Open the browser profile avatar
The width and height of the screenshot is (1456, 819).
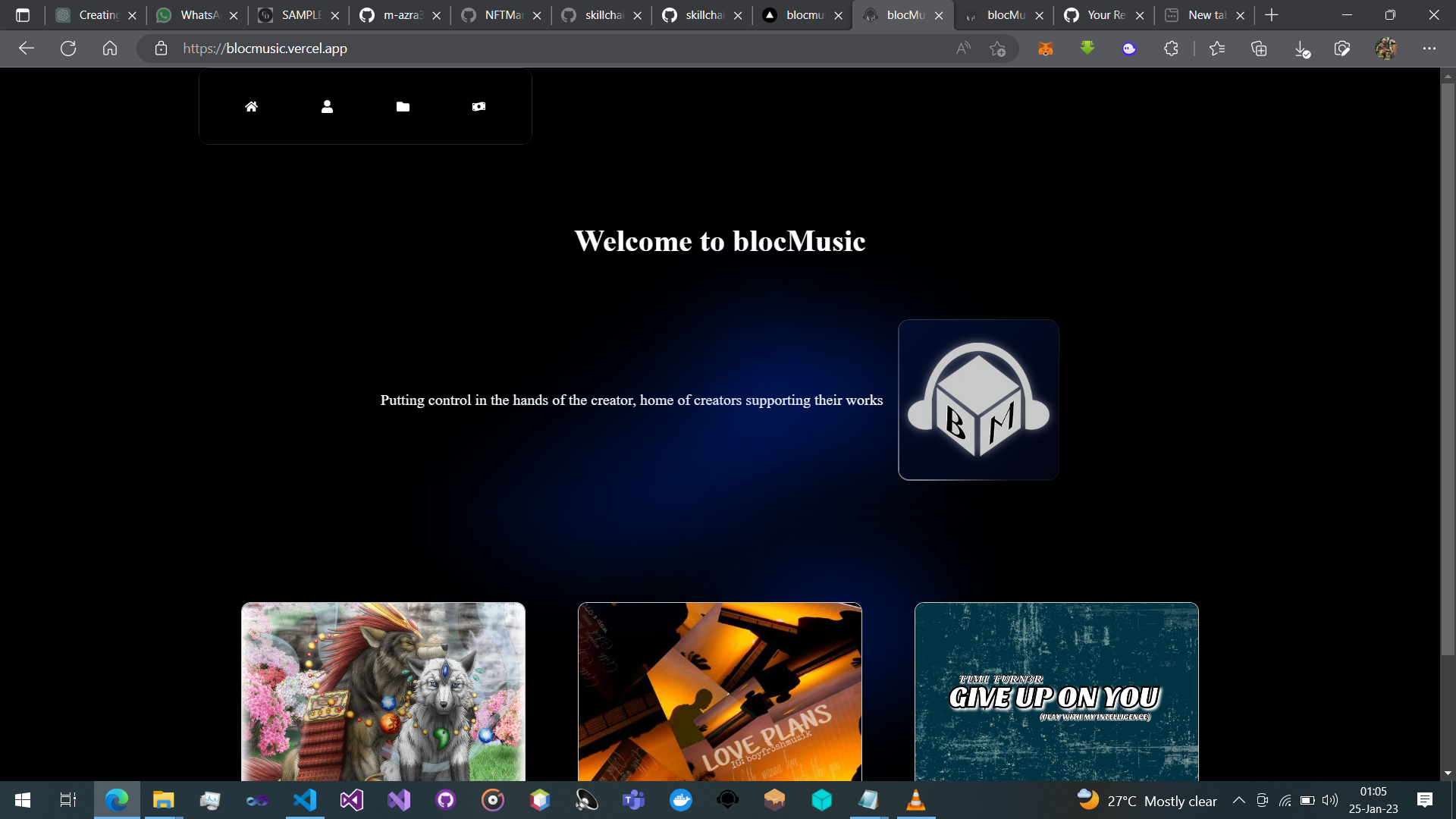pos(1386,49)
